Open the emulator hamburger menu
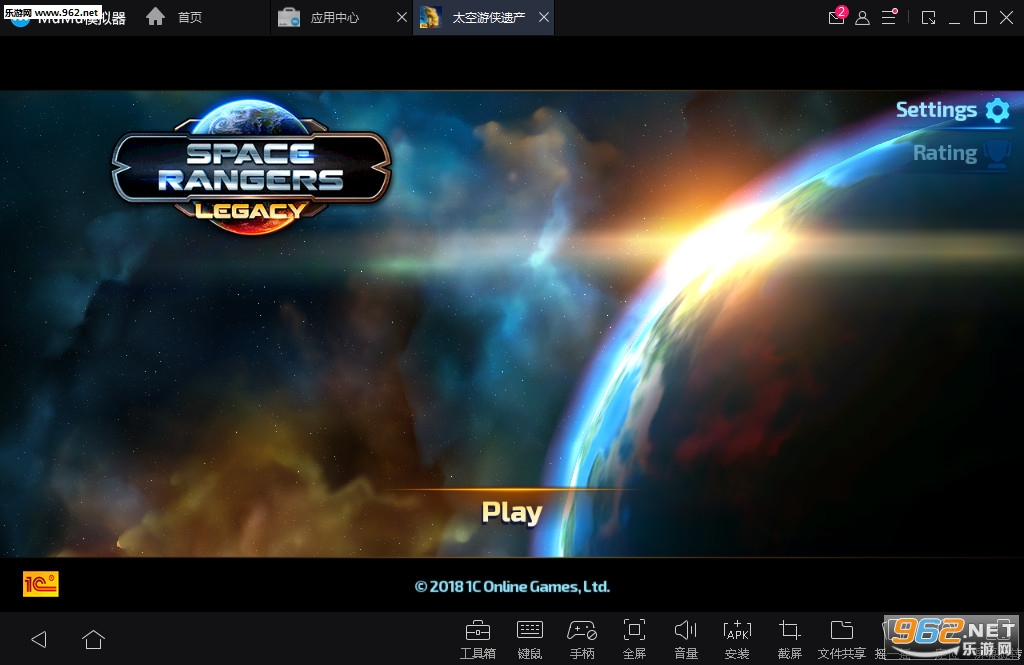Image resolution: width=1024 pixels, height=665 pixels. point(889,17)
